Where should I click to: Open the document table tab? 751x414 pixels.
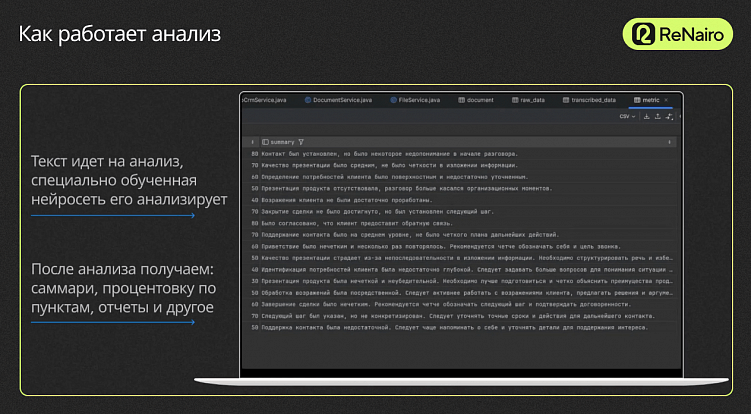[x=476, y=100]
